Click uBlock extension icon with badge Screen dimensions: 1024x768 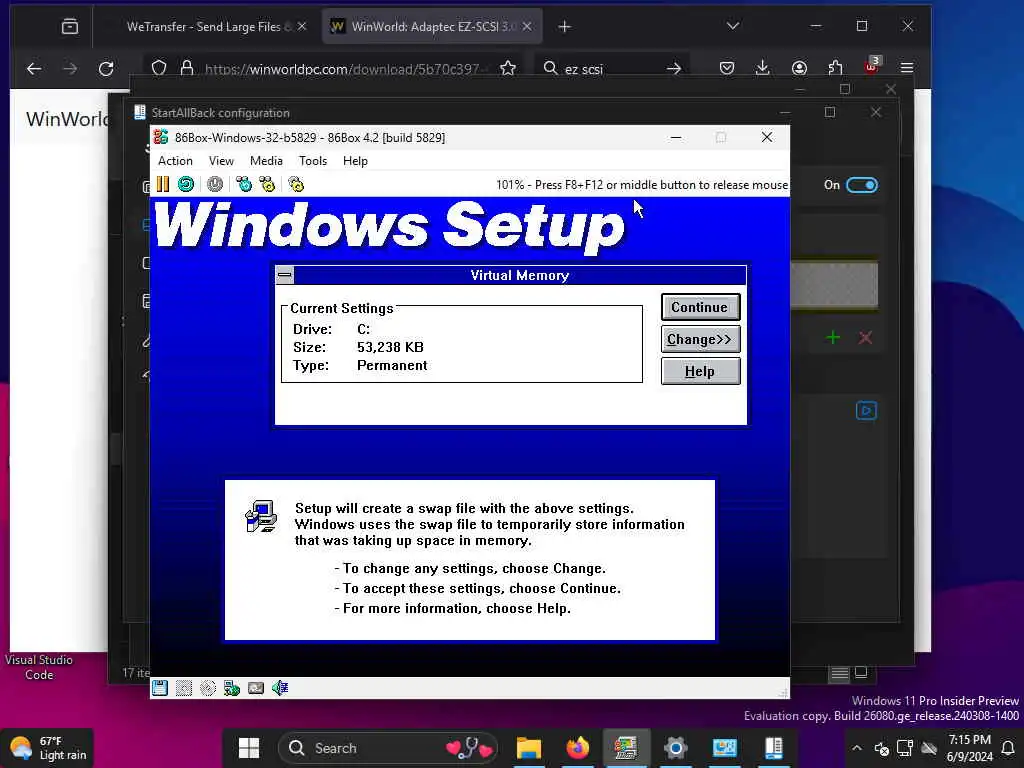872,65
